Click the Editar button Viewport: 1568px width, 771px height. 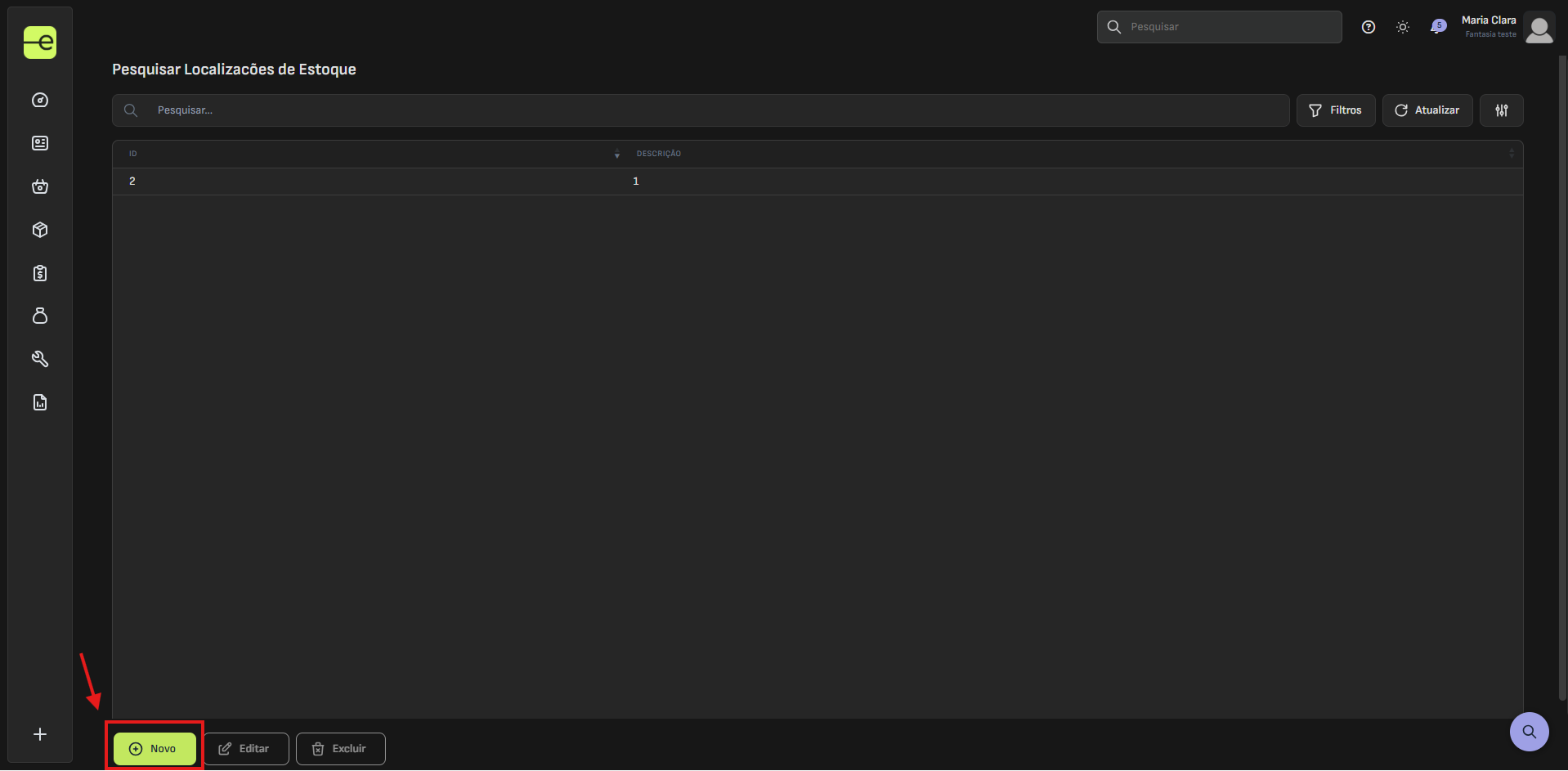[246, 749]
